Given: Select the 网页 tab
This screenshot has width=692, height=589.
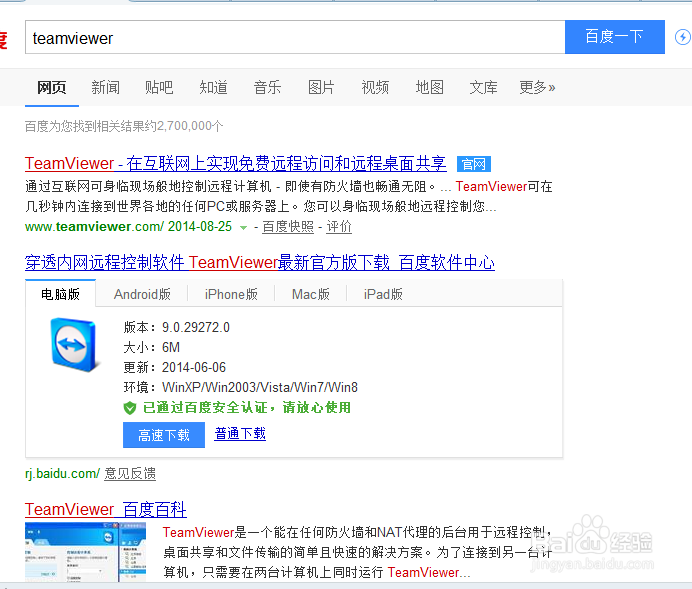Looking at the screenshot, I should click(52, 87).
